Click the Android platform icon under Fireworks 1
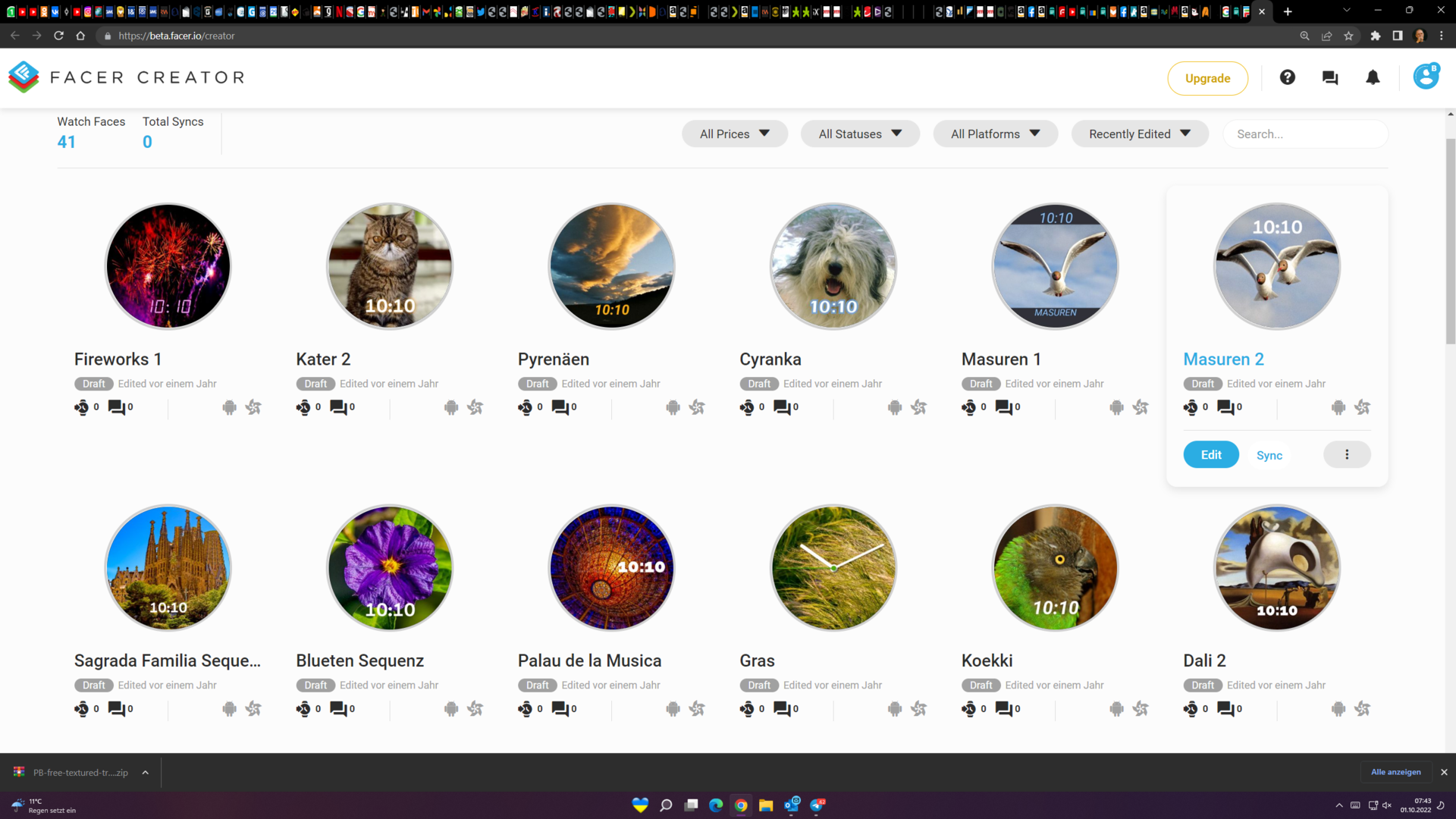Screen dimensions: 1456x819 pyautogui.click(x=229, y=407)
